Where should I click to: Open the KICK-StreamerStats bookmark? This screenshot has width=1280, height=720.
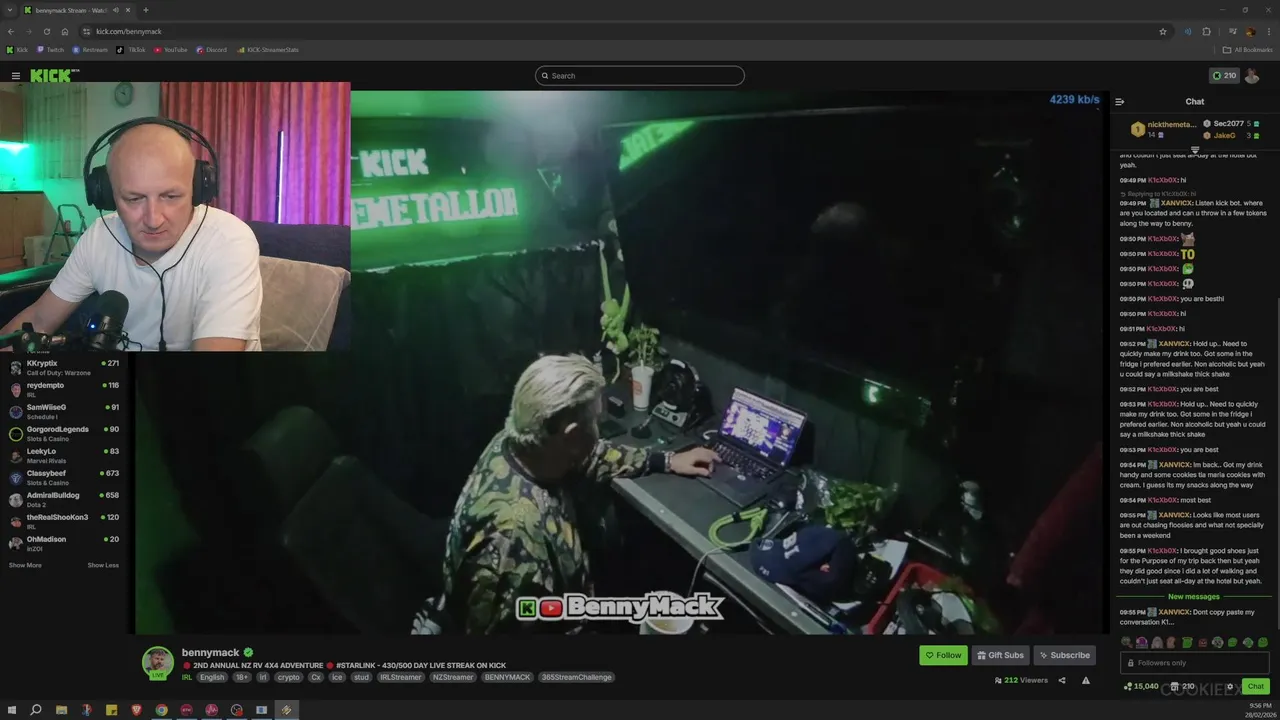click(x=267, y=49)
